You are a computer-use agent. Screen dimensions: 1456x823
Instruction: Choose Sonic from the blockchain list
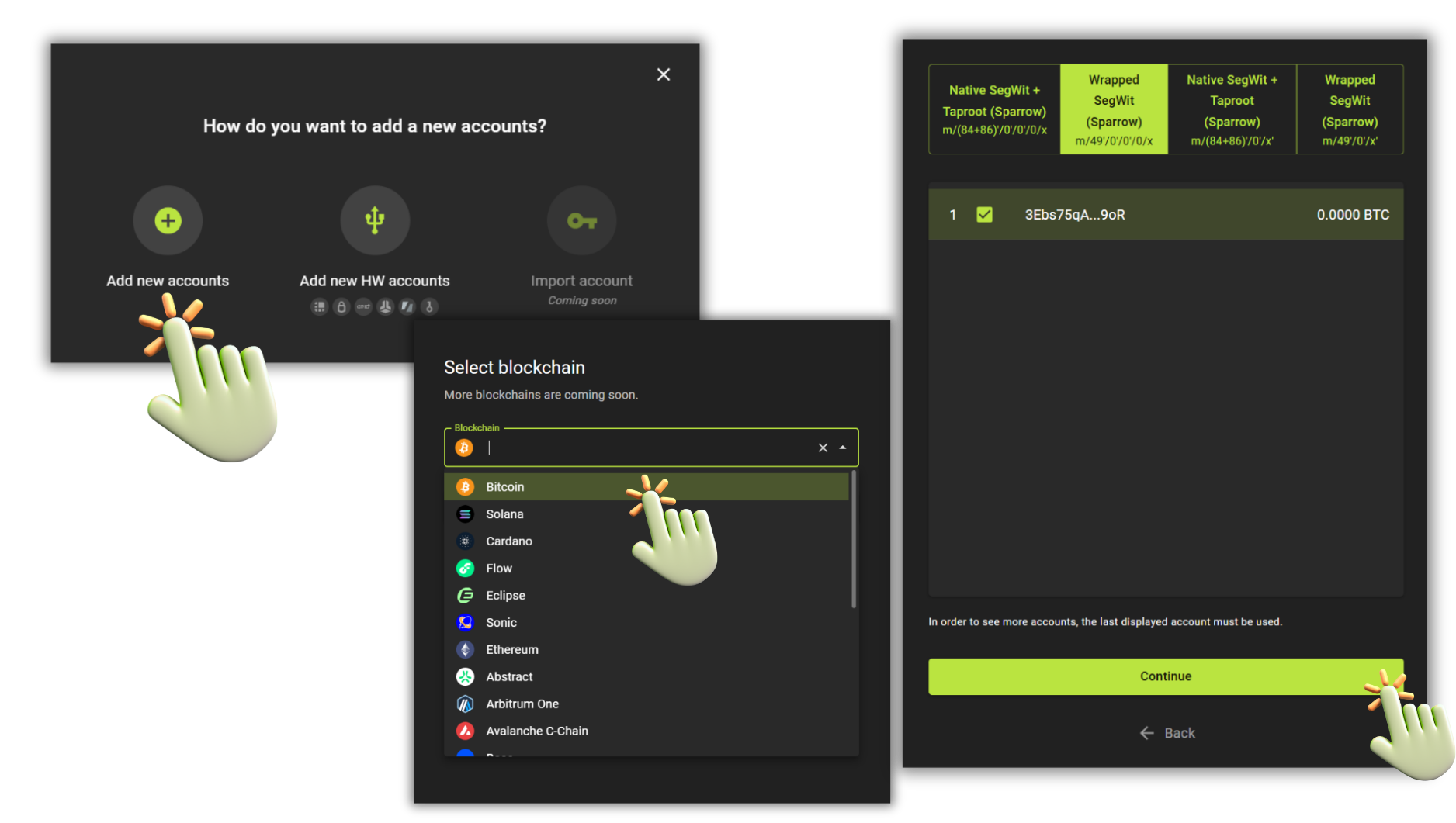[647, 622]
